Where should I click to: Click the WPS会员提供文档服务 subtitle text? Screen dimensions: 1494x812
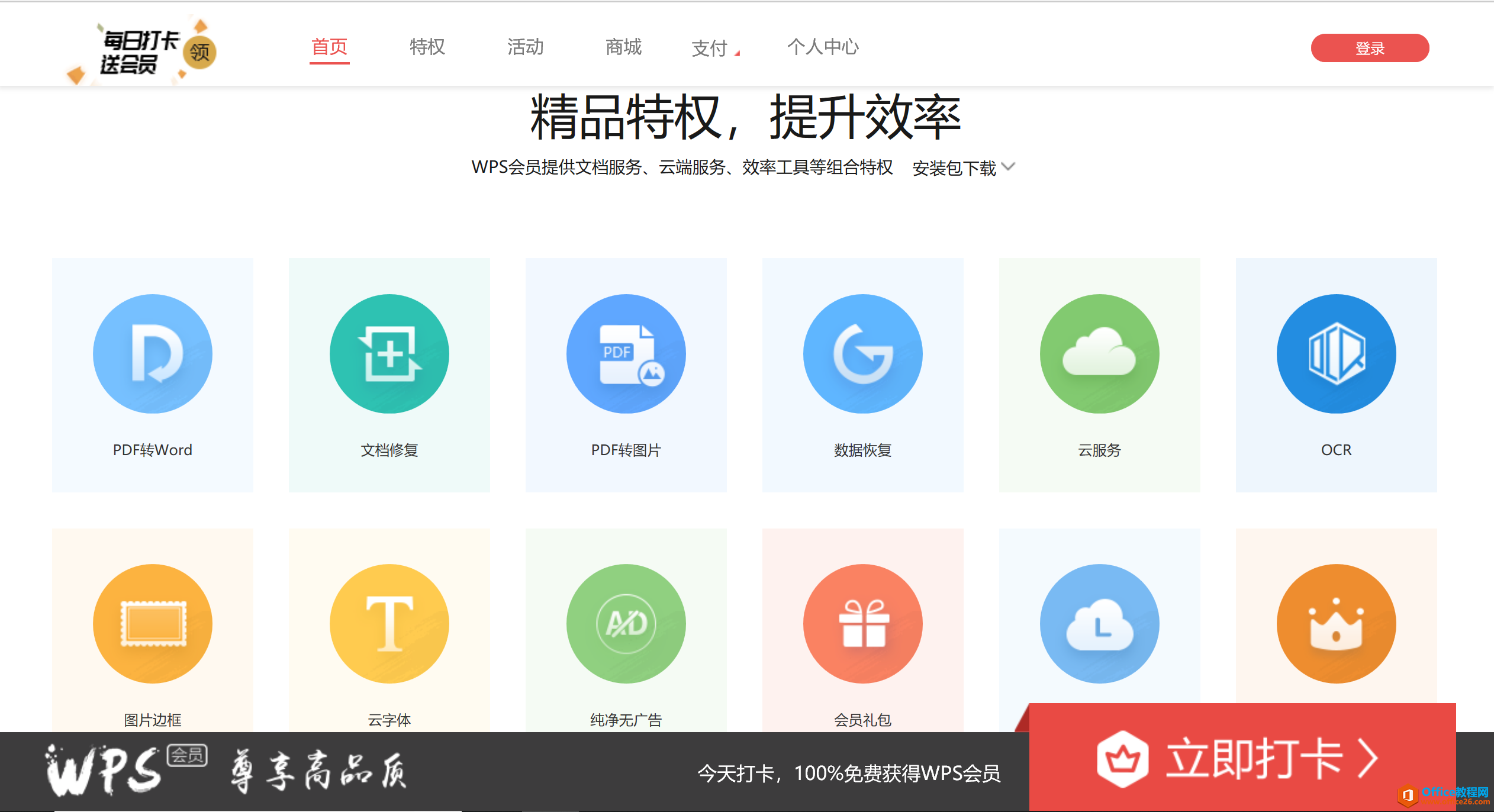682,167
